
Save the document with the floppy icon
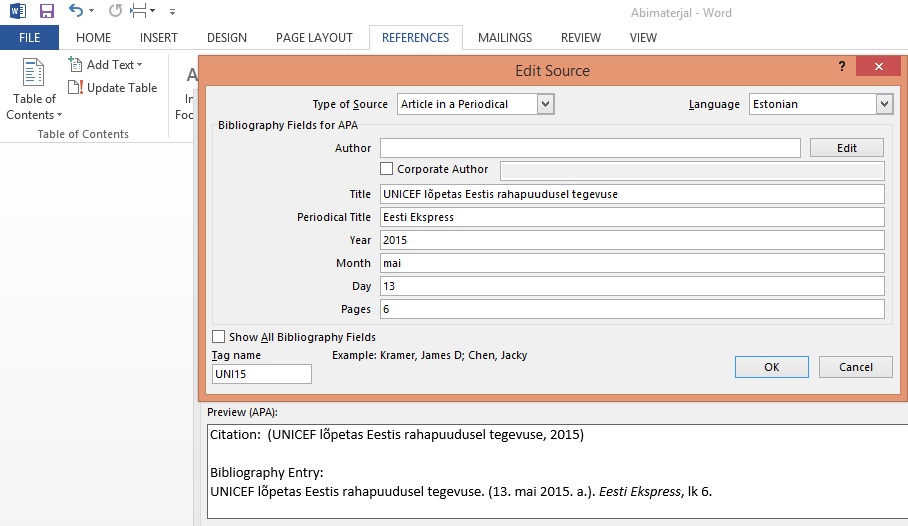(x=47, y=10)
